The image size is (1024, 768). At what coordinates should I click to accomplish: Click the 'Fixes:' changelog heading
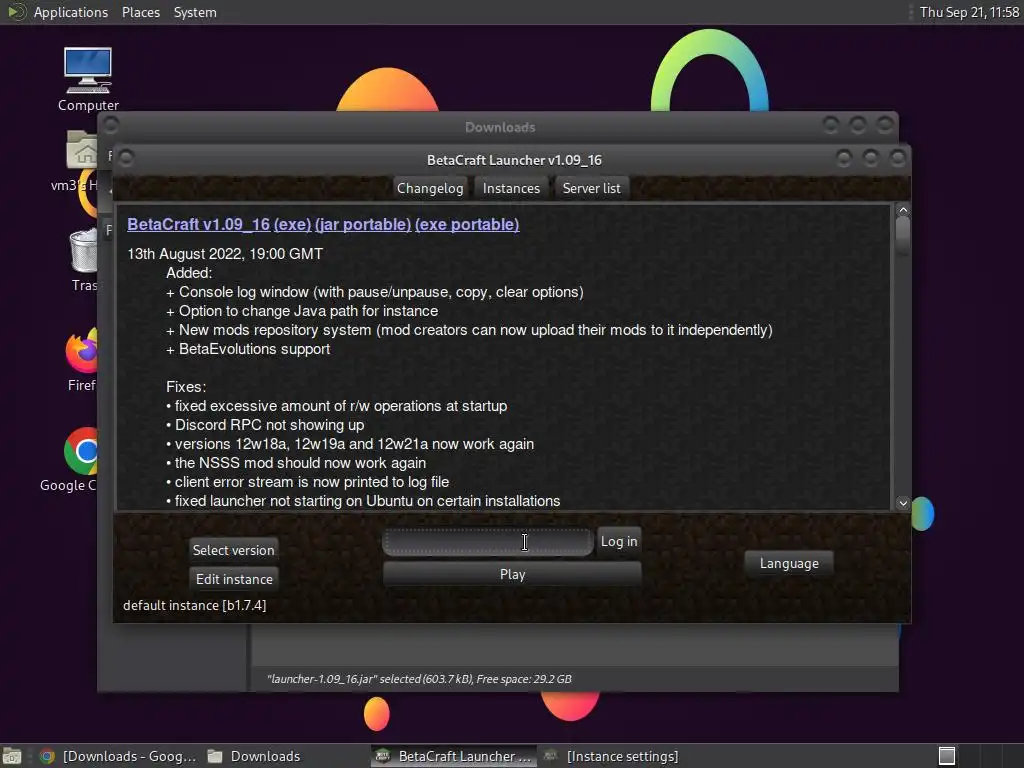click(185, 387)
